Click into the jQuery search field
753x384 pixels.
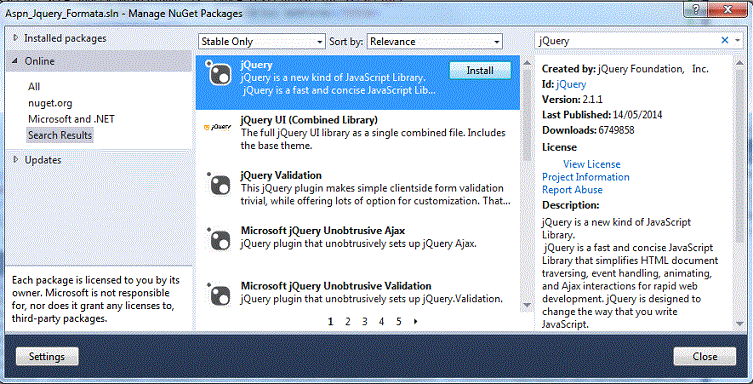tap(627, 41)
